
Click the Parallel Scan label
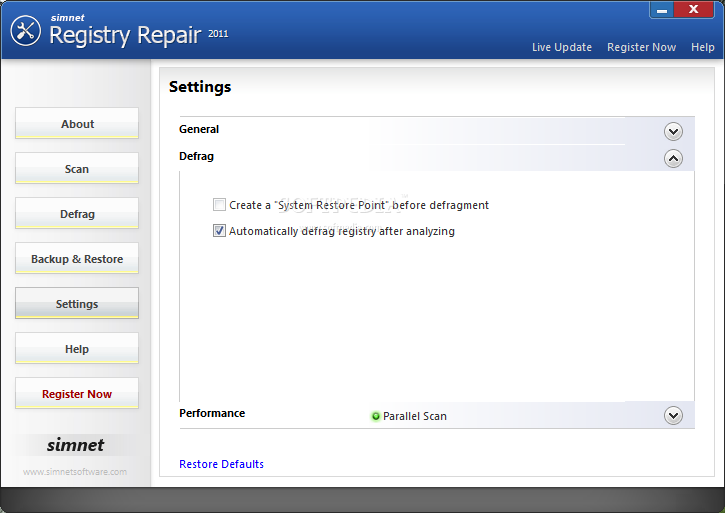pos(415,416)
